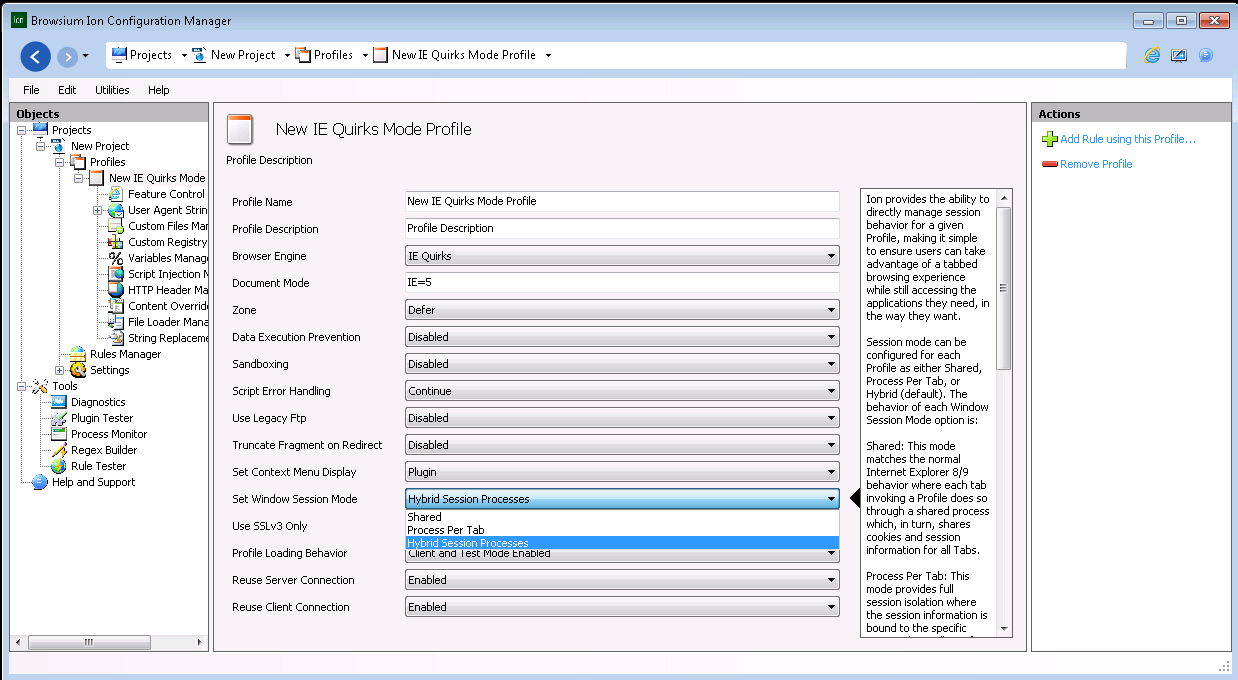
Task: Select String Replacement icon in tree
Action: 116,338
